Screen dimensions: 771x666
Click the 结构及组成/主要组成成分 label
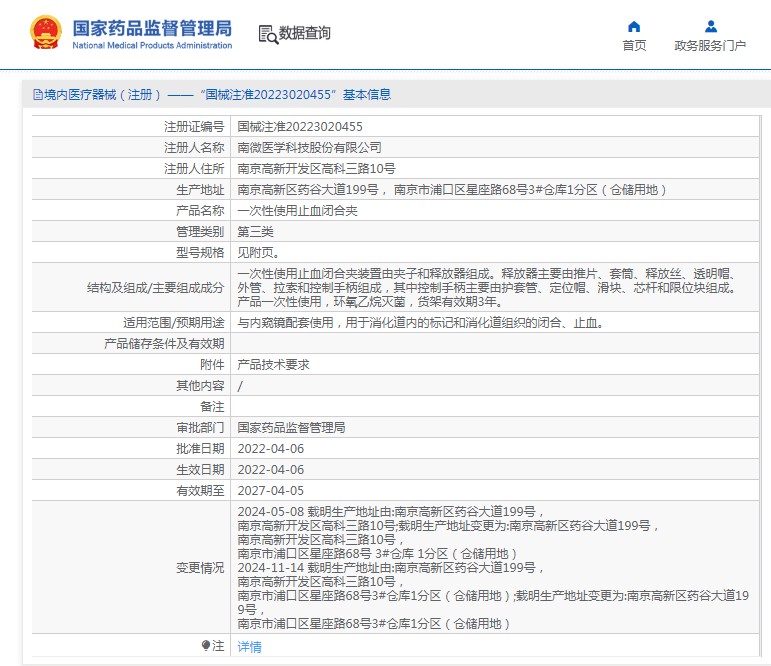[x=155, y=288]
